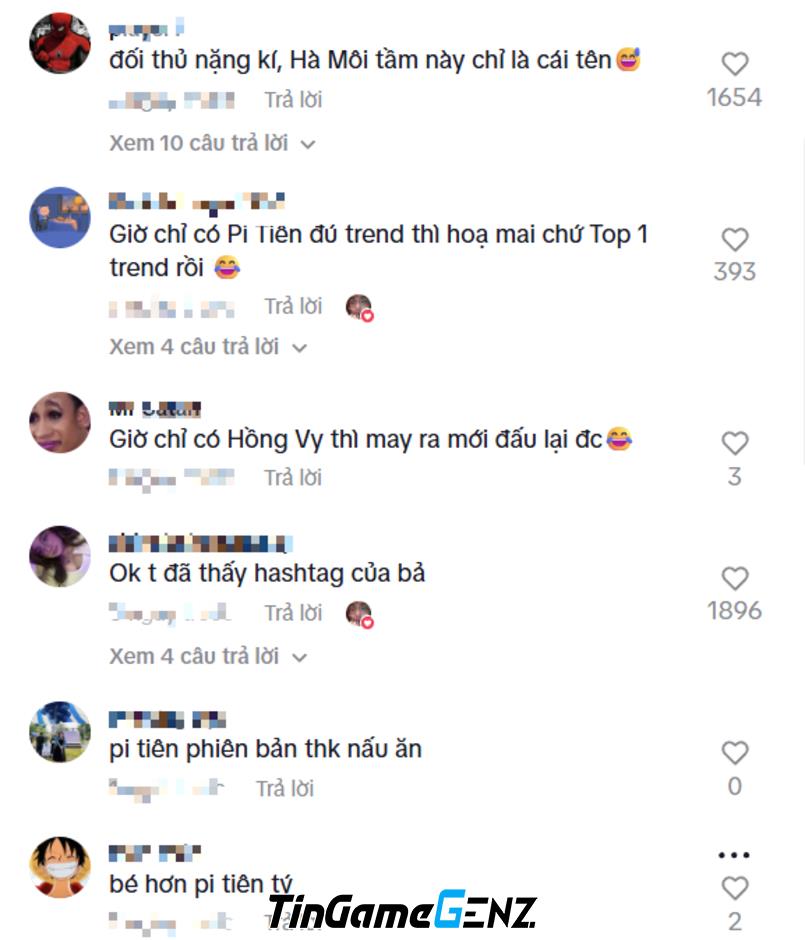
Task: Like the comment with 1654 likes
Action: pyautogui.click(x=734, y=64)
